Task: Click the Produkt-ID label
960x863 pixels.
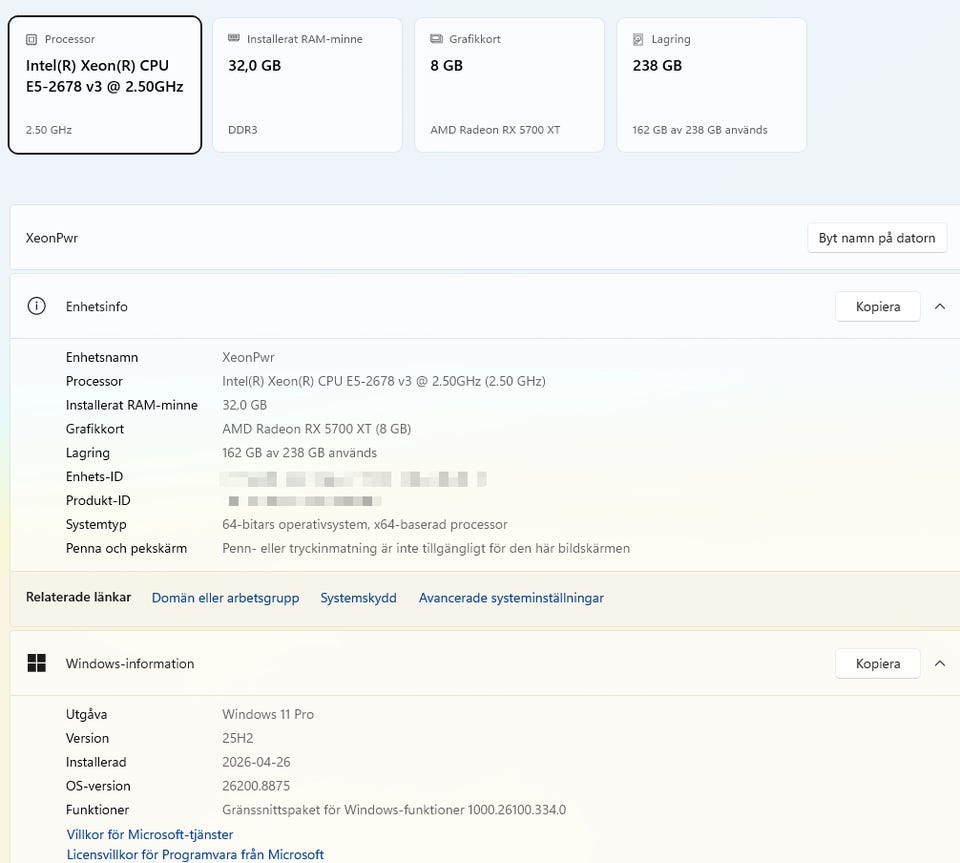Action: tap(98, 500)
